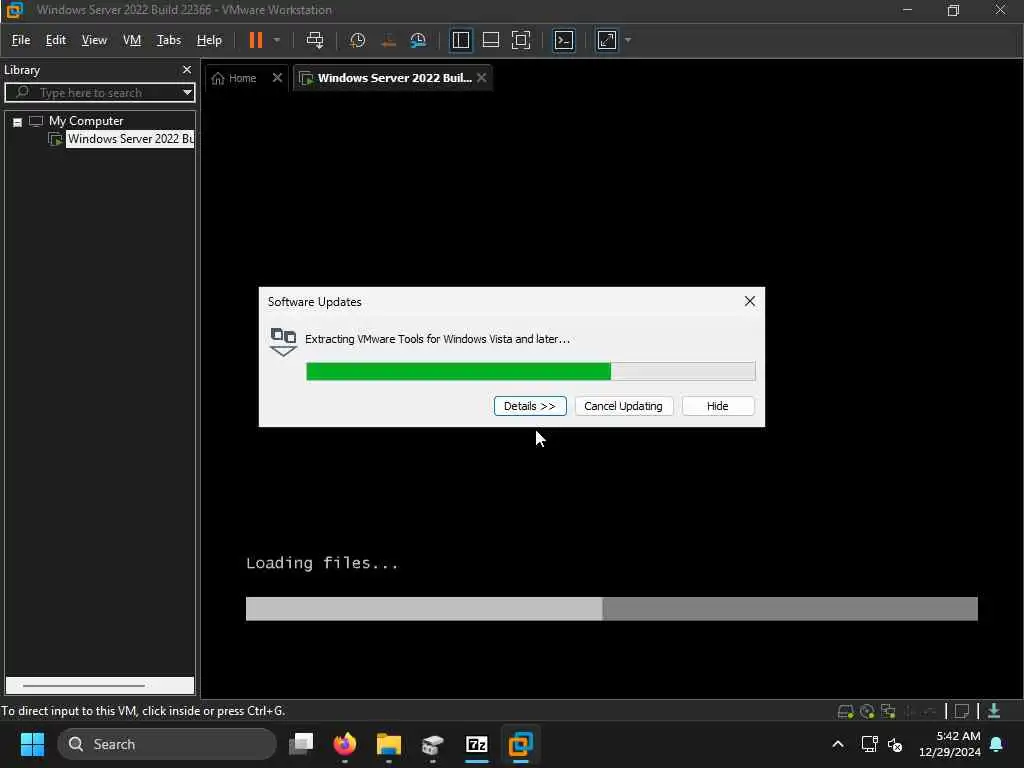The height and width of the screenshot is (768, 1024).
Task: Click the packaging app taskbar icon
Action: (432, 744)
